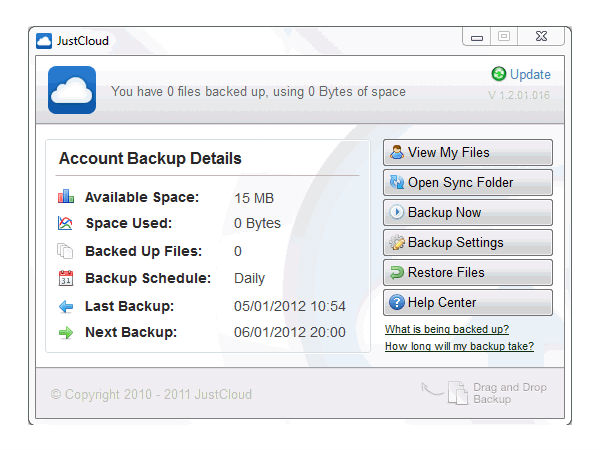Open "How long will my backup take?" link
600x450 pixels.
459,346
